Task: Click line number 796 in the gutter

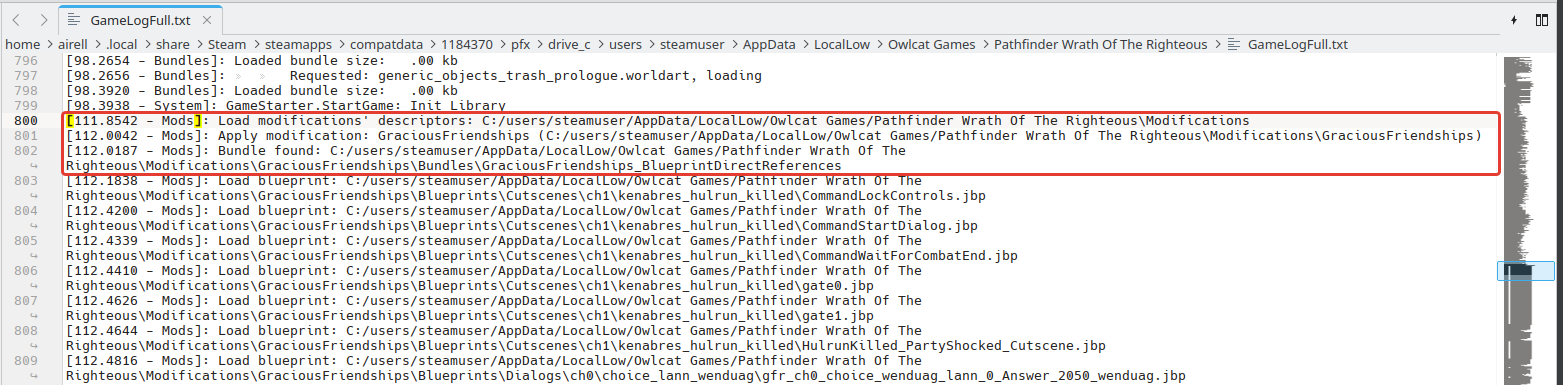Action: point(27,60)
